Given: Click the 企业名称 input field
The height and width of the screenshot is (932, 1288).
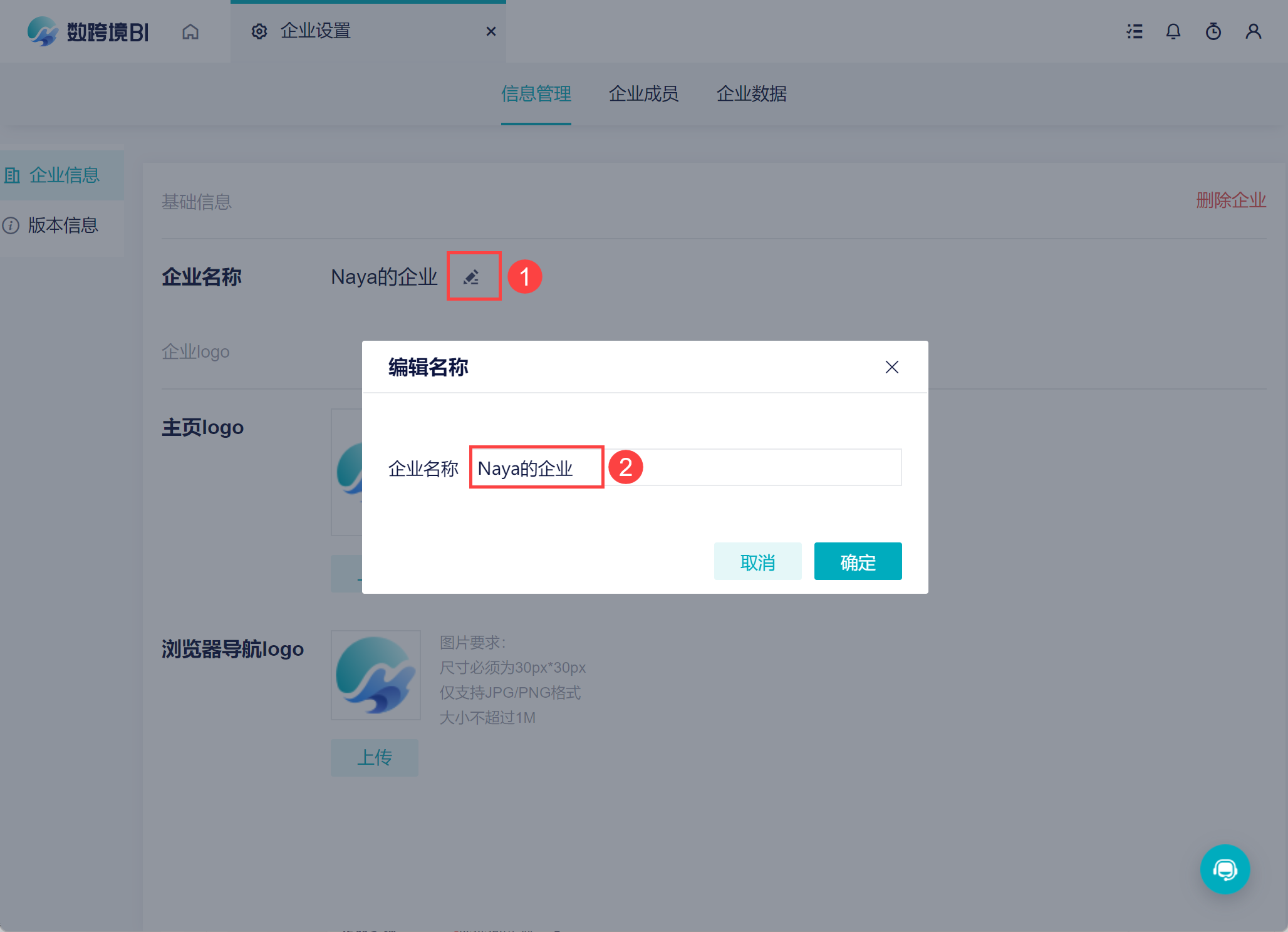Looking at the screenshot, I should (752, 467).
